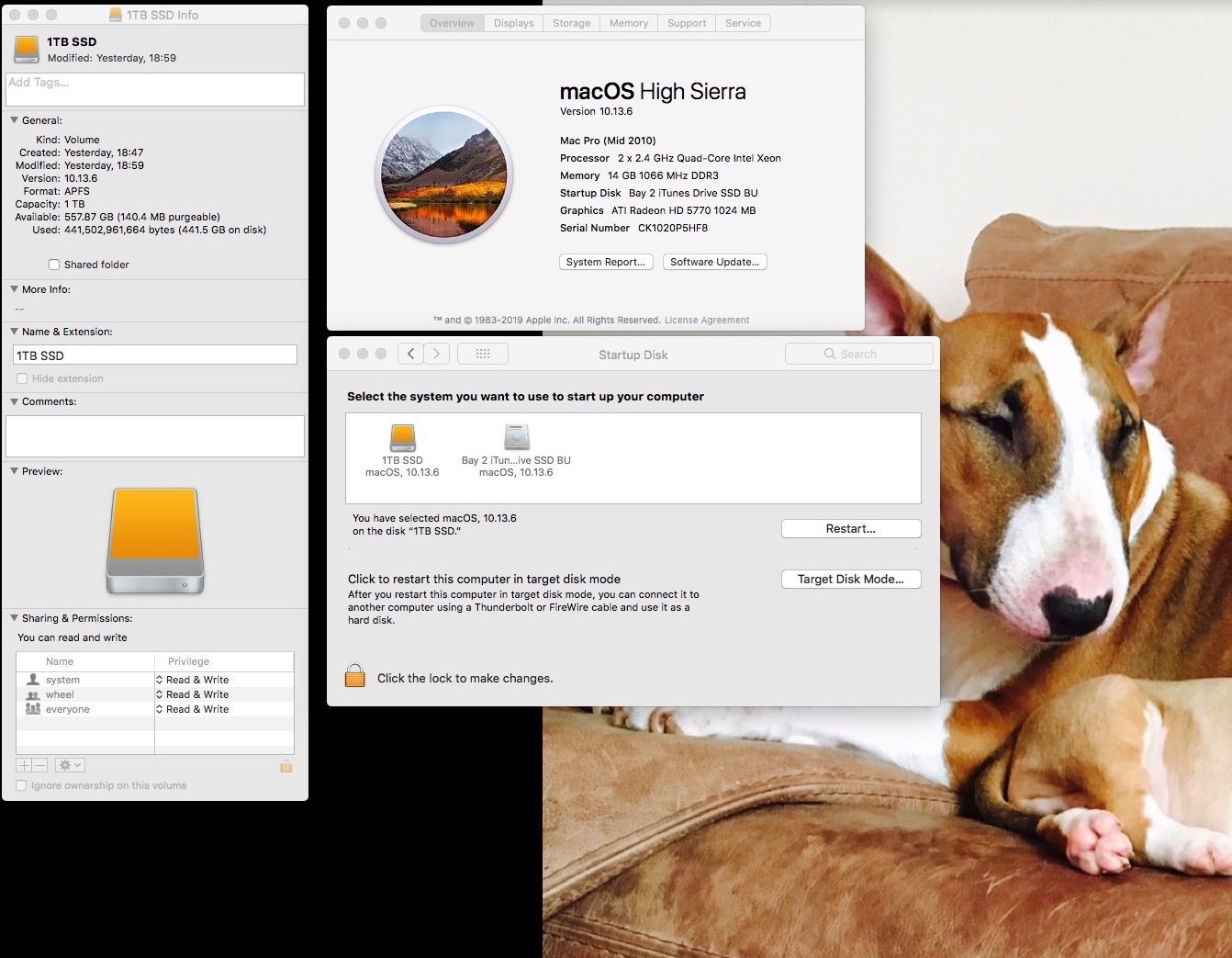Collapse the Sharing & Permissions section
The image size is (1232, 958).
click(14, 618)
